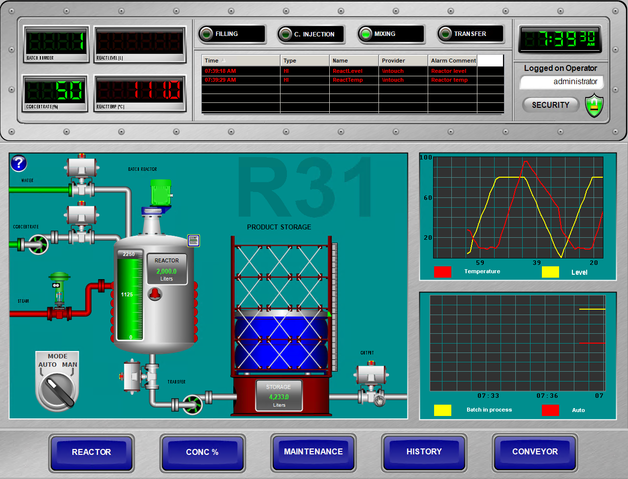
Task: Click the Conveyor navigation button
Action: point(535,452)
